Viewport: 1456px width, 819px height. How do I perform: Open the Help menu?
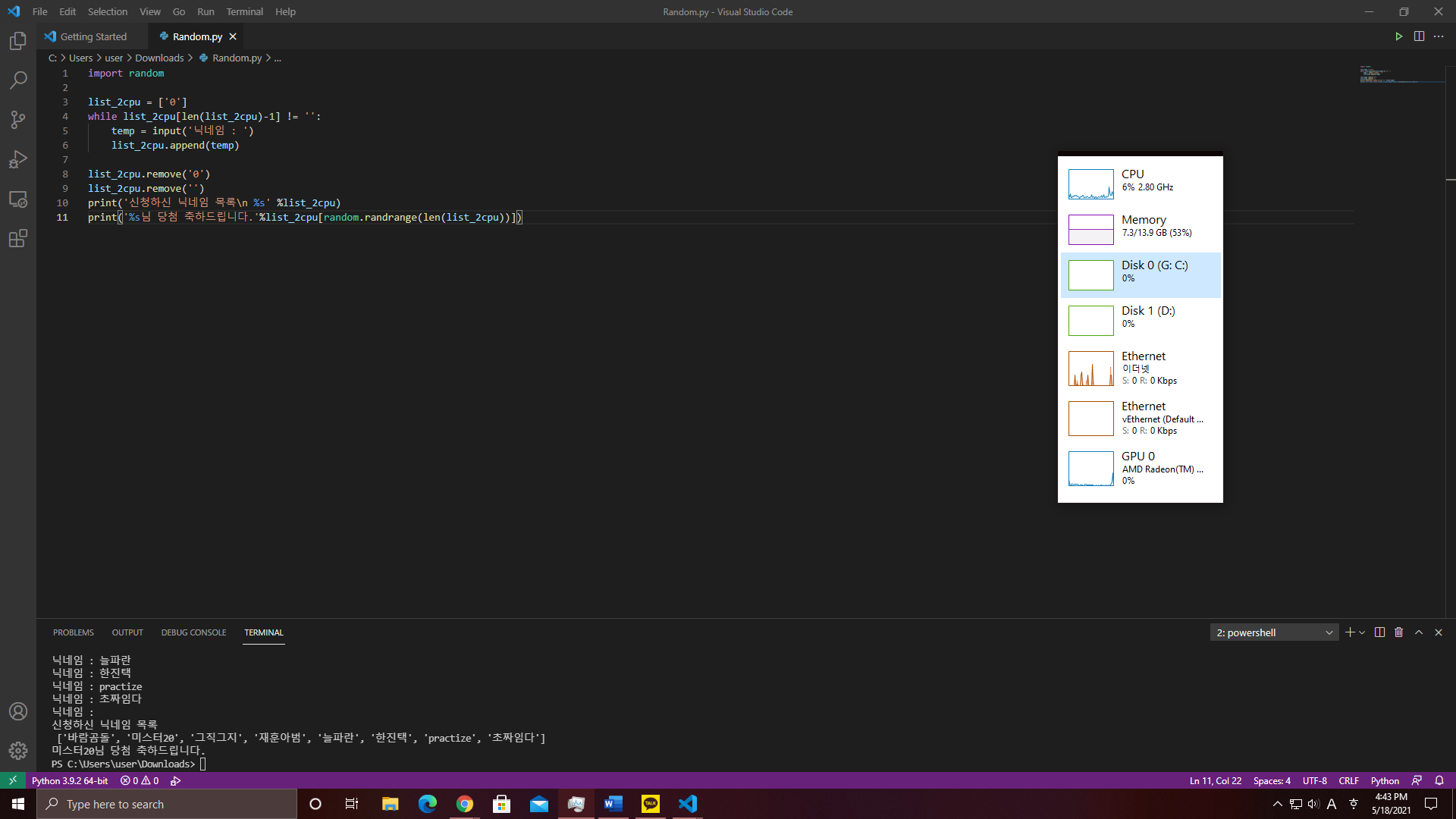[x=285, y=11]
